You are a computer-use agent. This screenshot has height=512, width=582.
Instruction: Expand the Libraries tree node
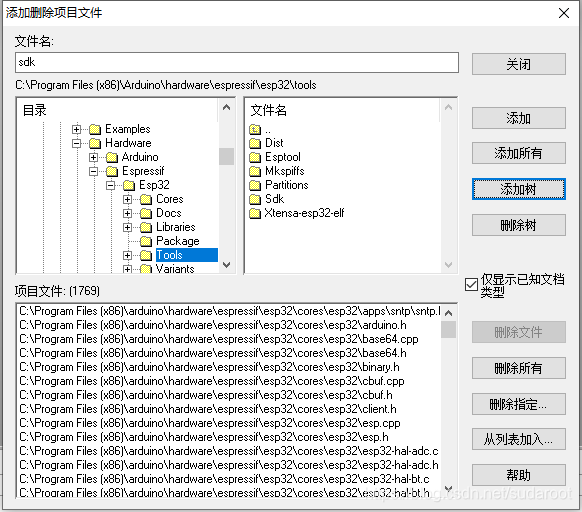127,227
